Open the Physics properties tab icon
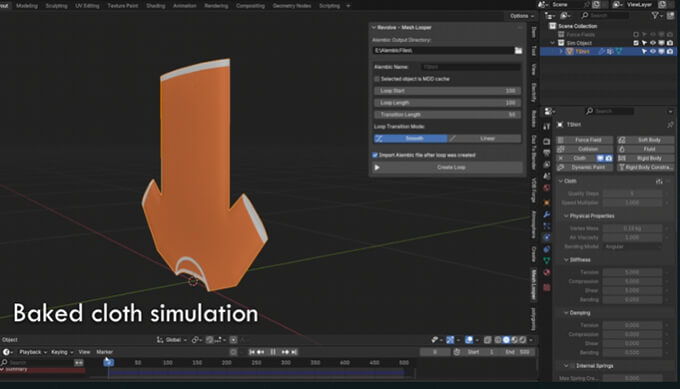This screenshot has width=680, height=389. click(546, 237)
